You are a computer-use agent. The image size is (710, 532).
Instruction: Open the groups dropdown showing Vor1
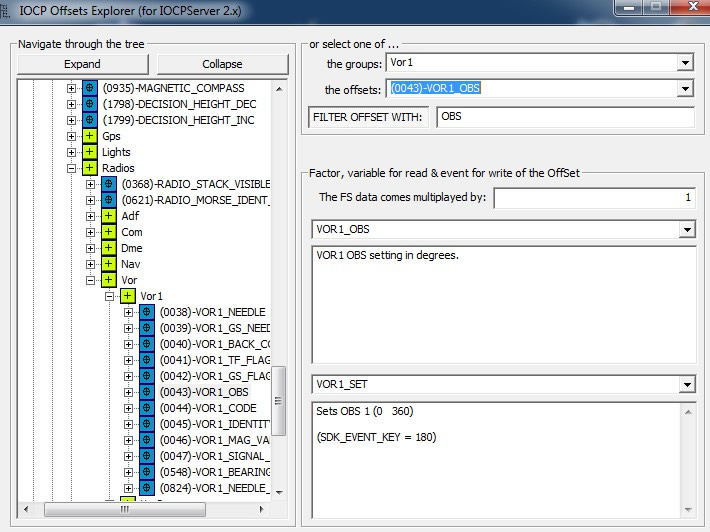(684, 63)
